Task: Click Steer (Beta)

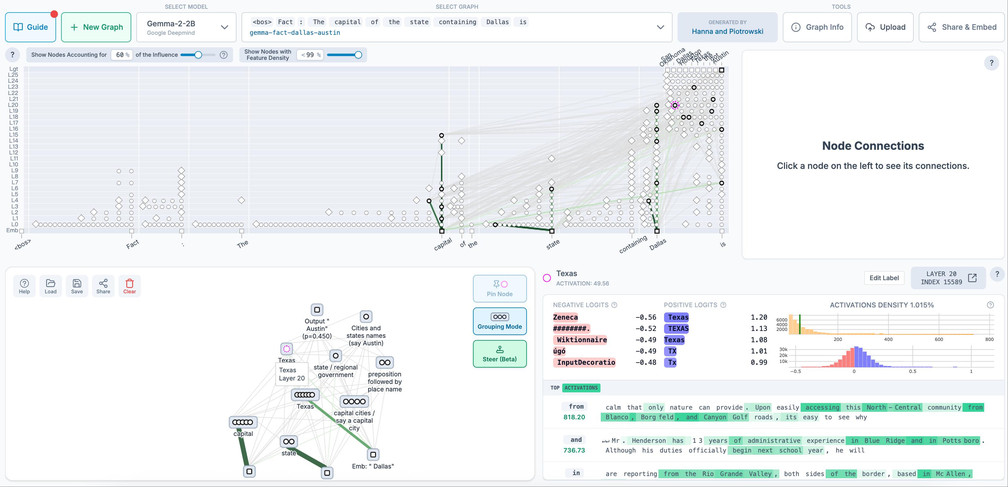Action: click(x=500, y=353)
